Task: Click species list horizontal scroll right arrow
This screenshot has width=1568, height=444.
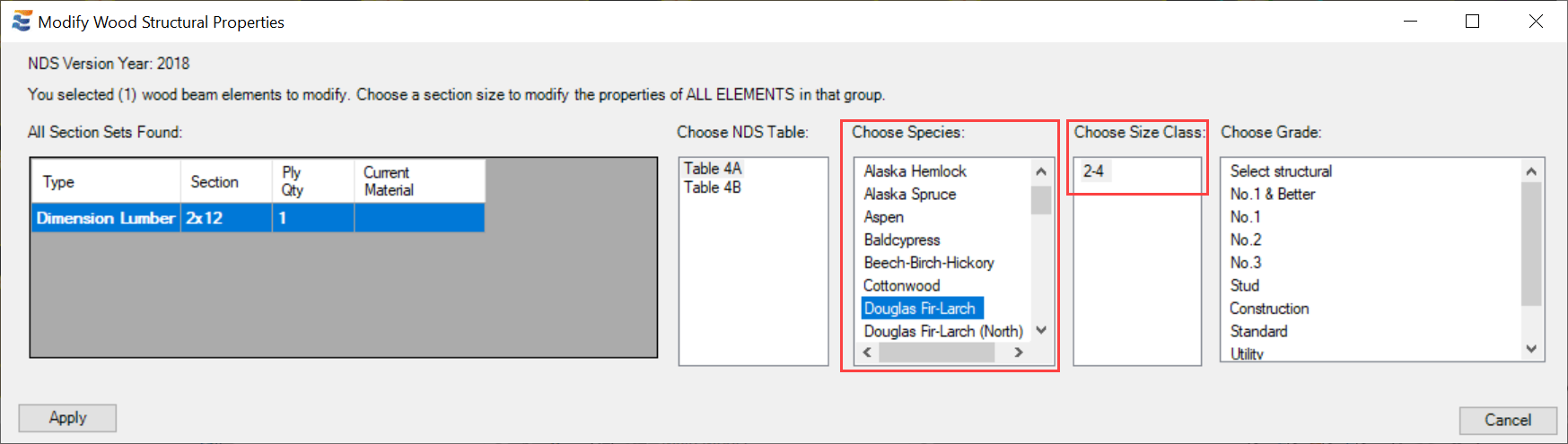Action: (x=1019, y=353)
